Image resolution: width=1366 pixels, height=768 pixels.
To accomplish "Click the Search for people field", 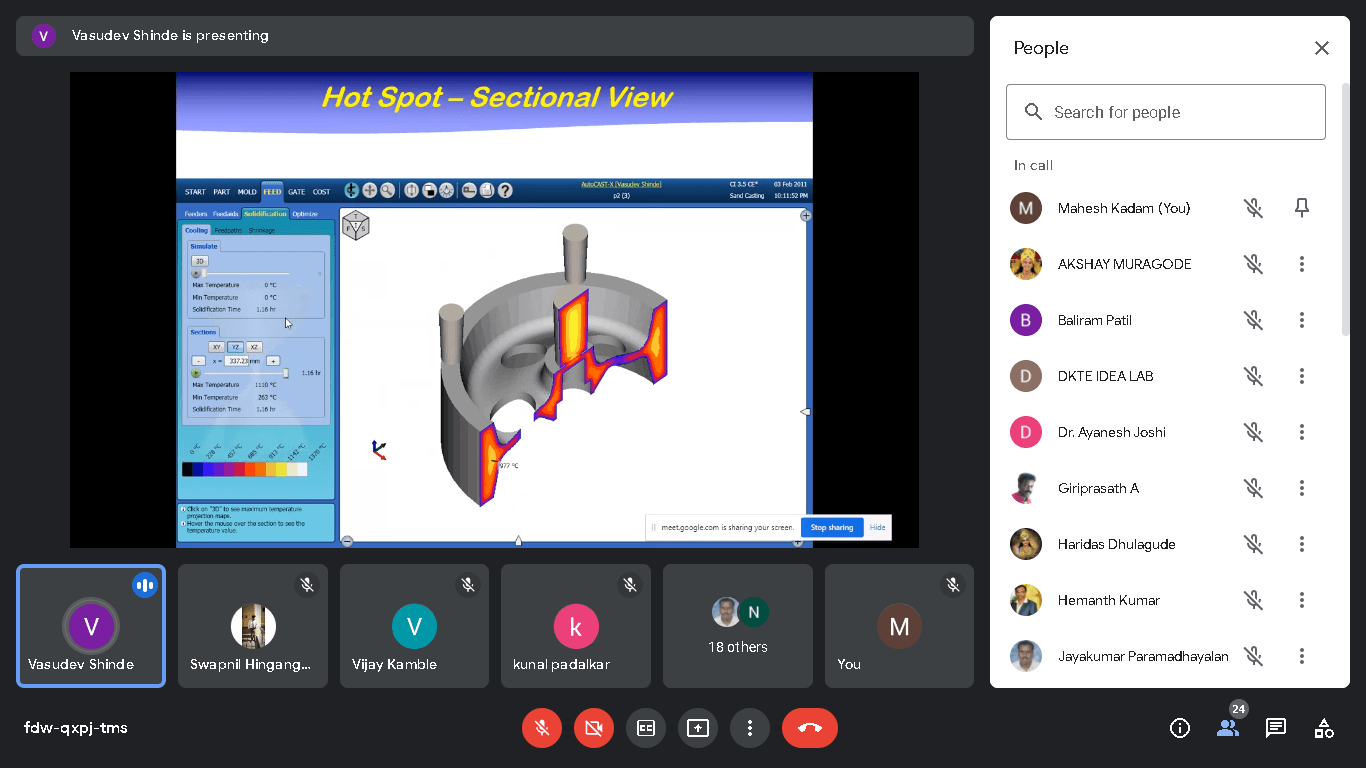I will pos(1166,112).
